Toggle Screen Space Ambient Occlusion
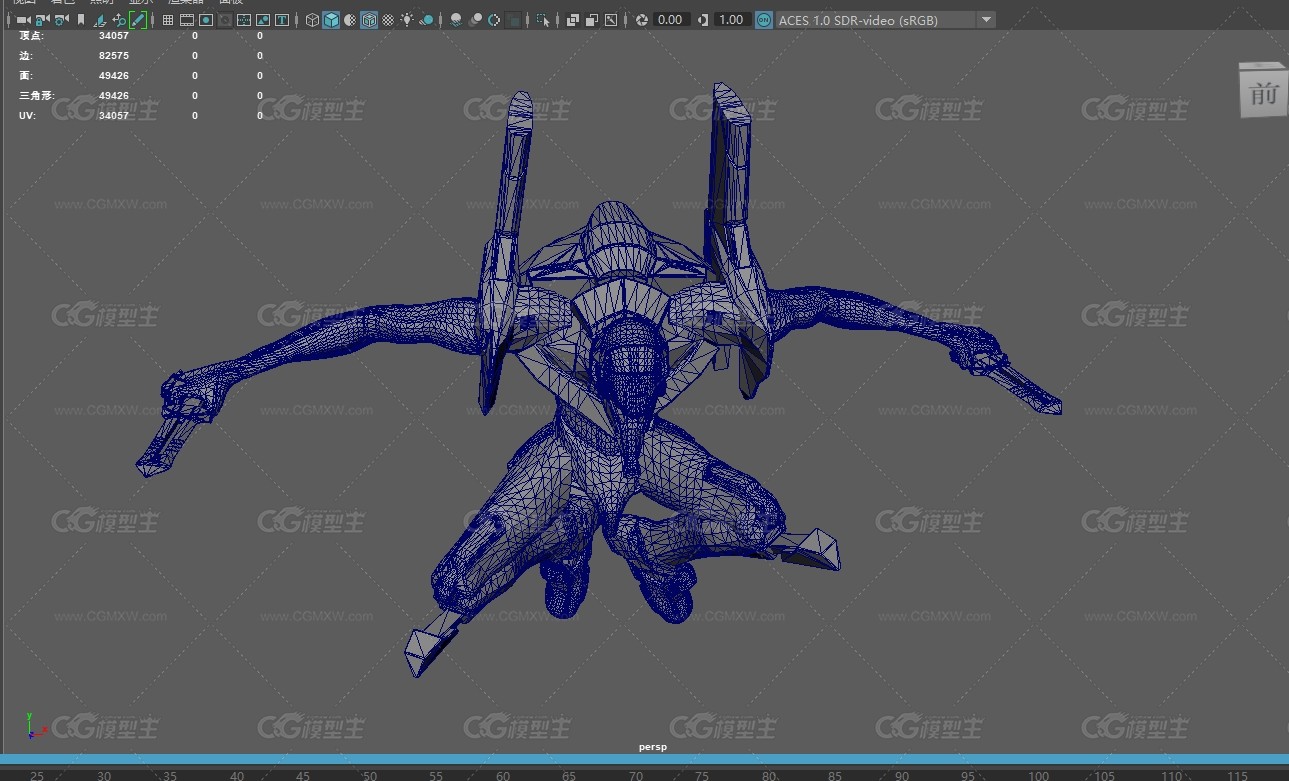 [x=456, y=20]
